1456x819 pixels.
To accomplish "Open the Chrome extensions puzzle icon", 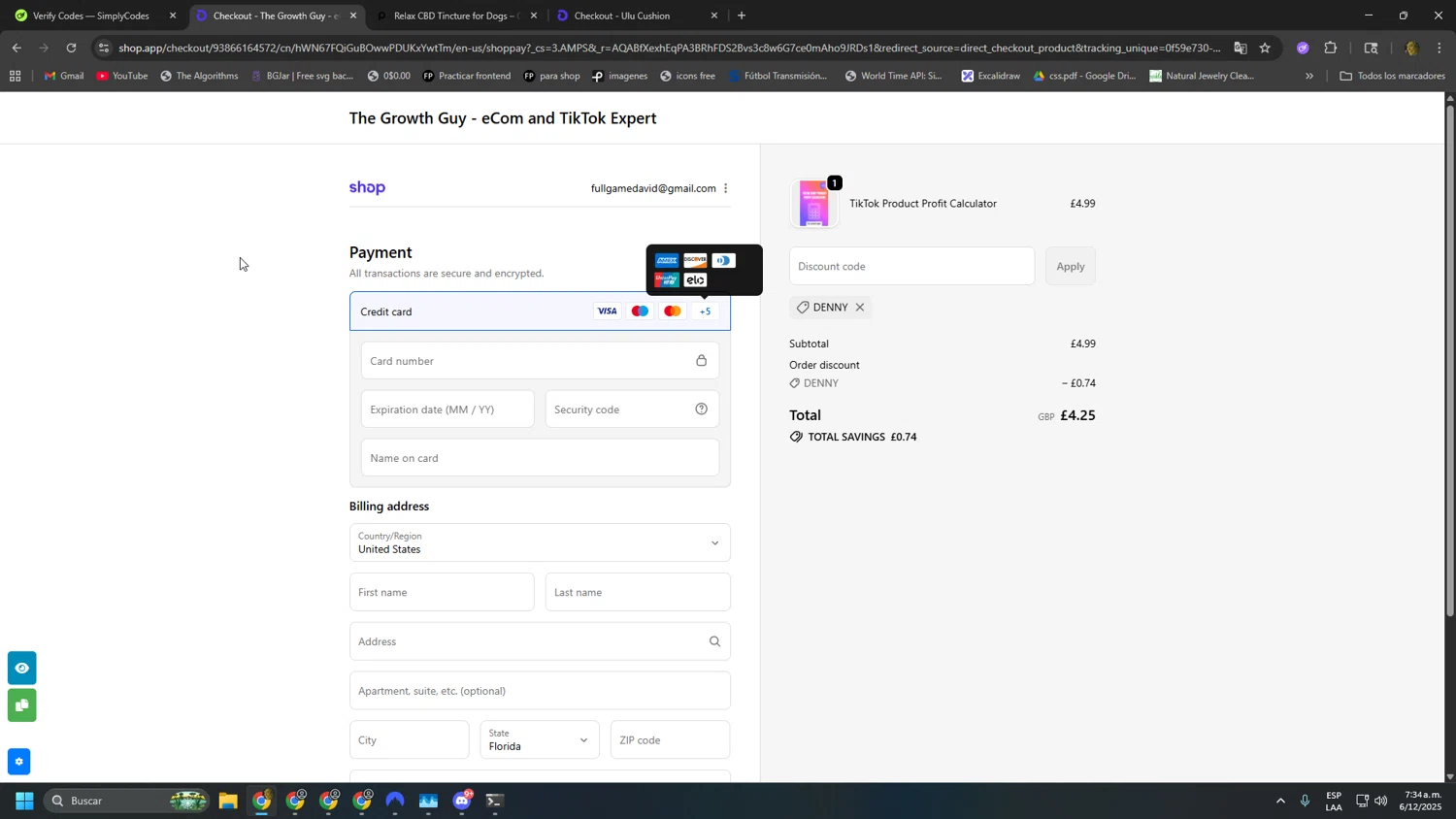I will 1331,48.
